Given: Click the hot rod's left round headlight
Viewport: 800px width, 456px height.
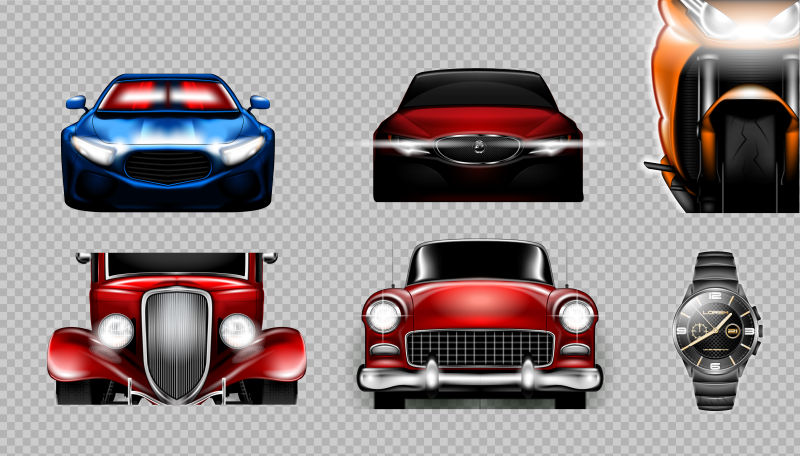Looking at the screenshot, I should pyautogui.click(x=115, y=330).
